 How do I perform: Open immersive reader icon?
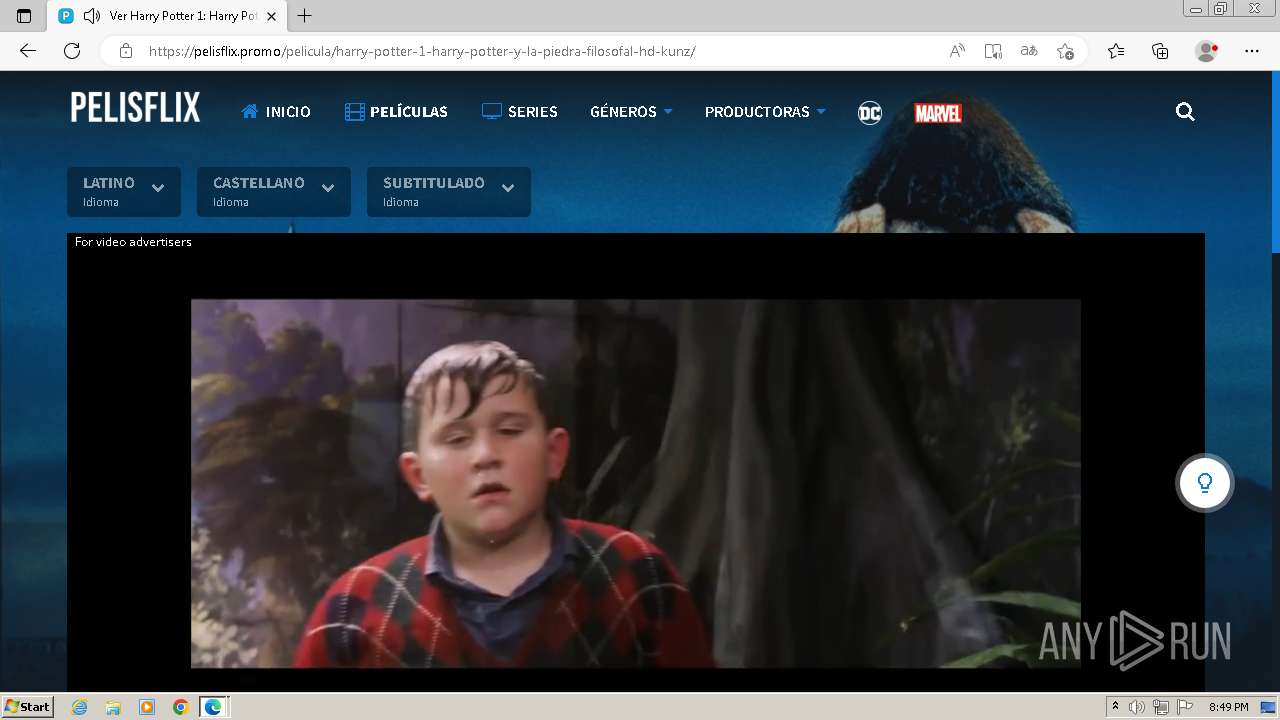993,51
